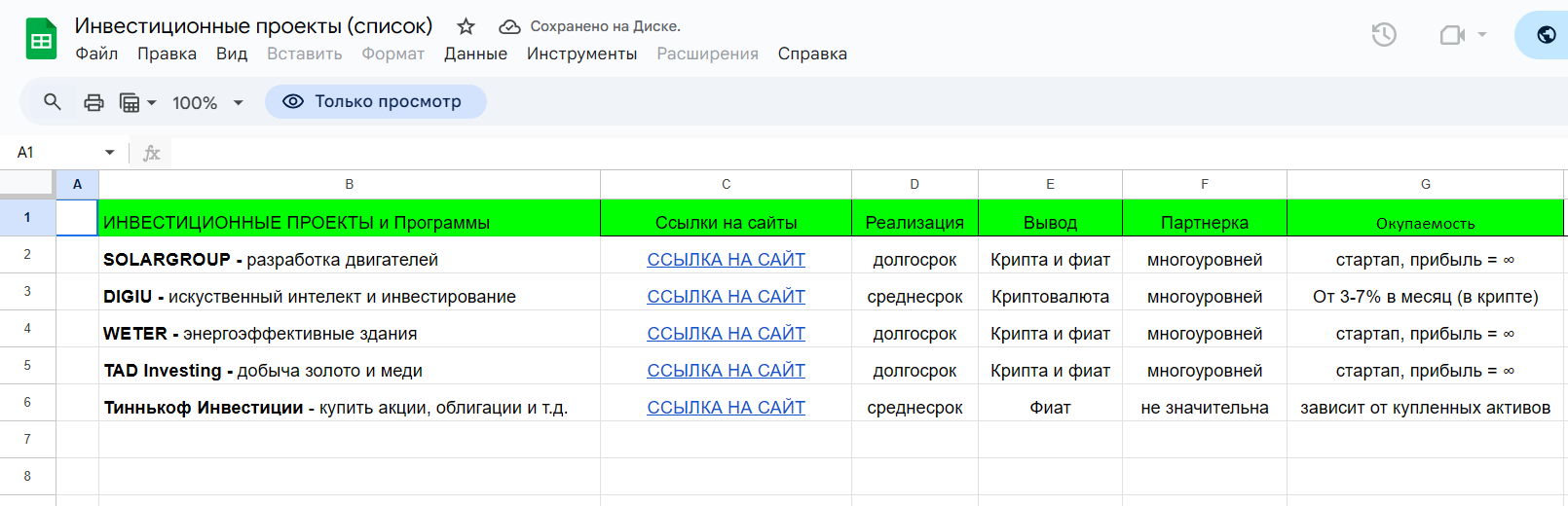Select column A header
This screenshot has height=506, width=1568.
pyautogui.click(x=77, y=184)
